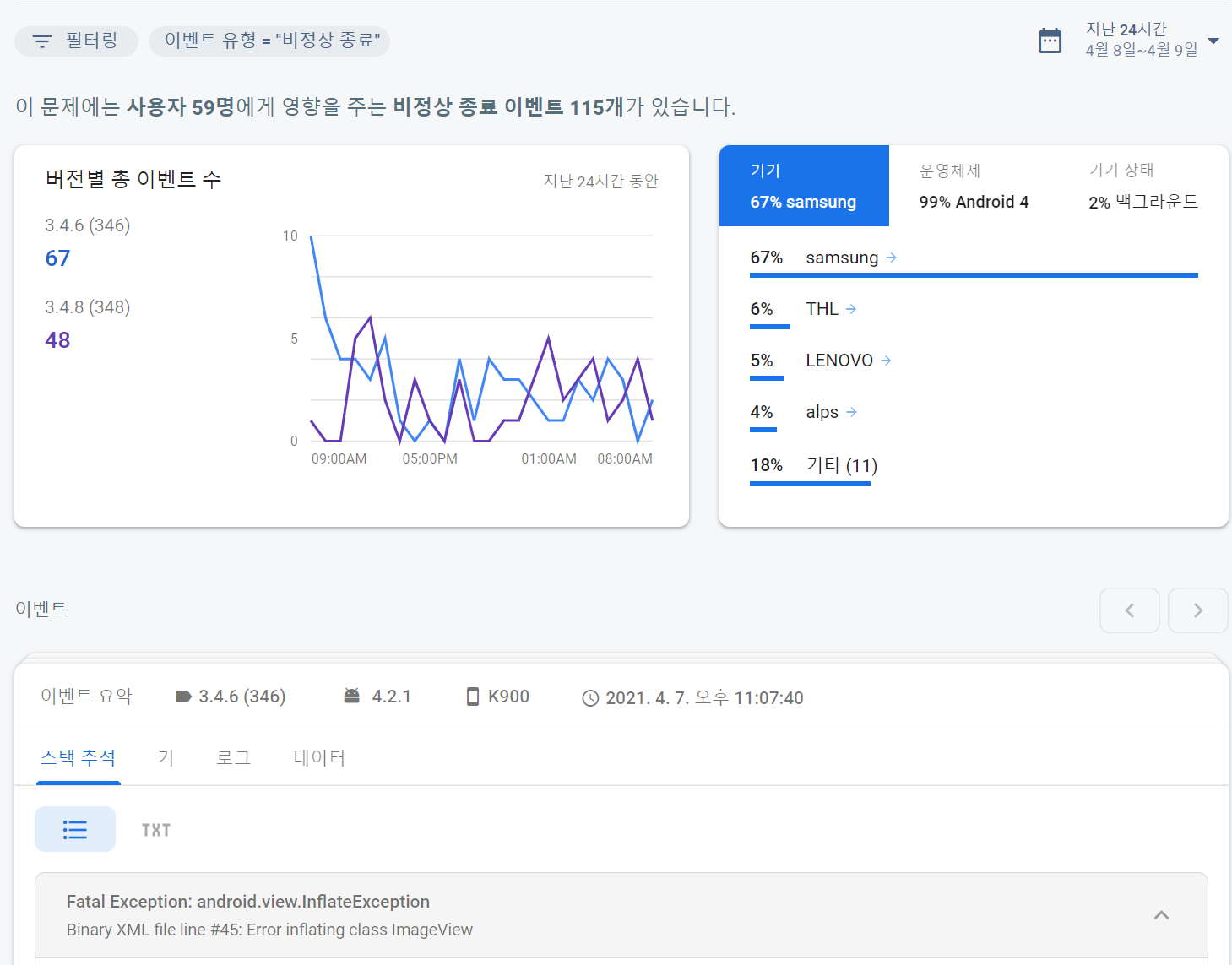Open the 데이터 tab
Image resolution: width=1232 pixels, height=965 pixels.
pos(319,758)
